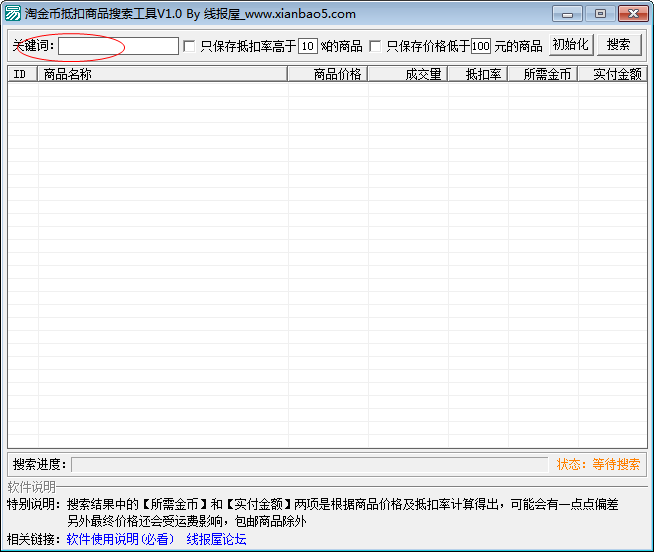The height and width of the screenshot is (552, 654).
Task: Click the app icon in the title bar
Action: tap(13, 13)
